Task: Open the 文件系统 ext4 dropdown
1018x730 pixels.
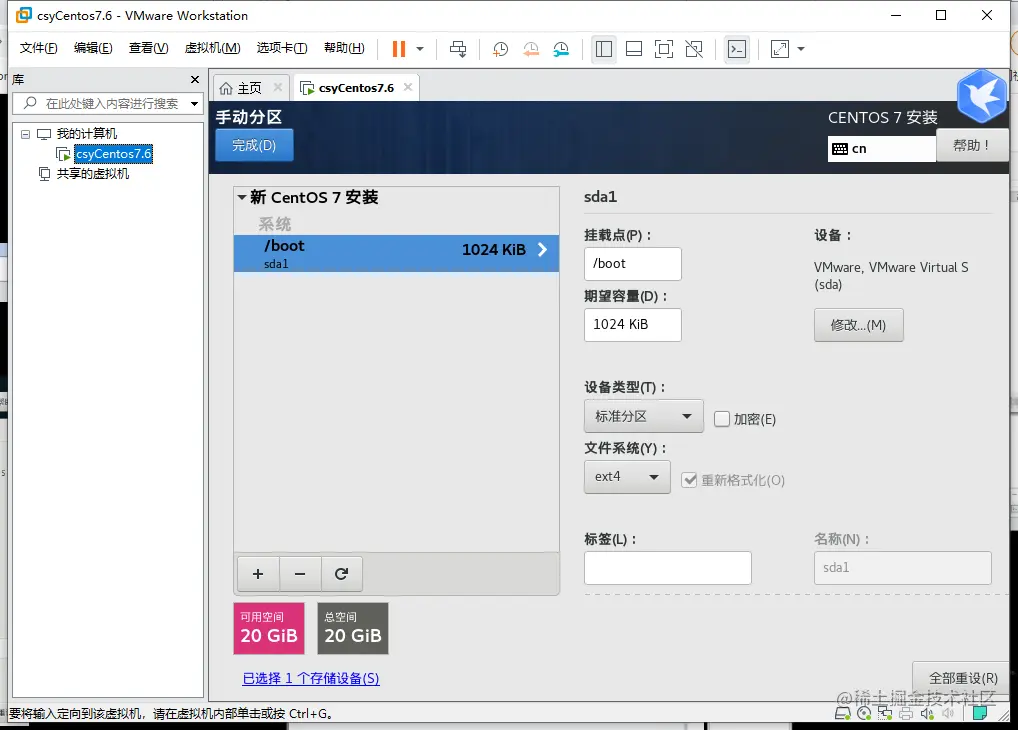Action: [627, 477]
